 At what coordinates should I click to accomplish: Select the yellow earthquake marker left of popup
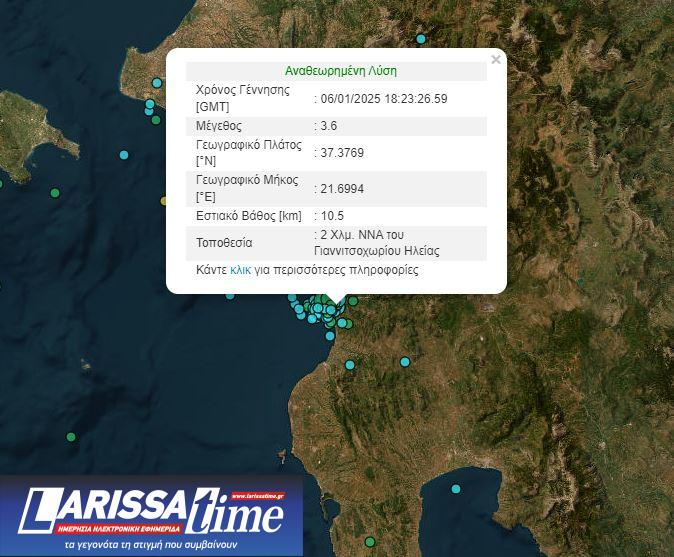(x=165, y=201)
